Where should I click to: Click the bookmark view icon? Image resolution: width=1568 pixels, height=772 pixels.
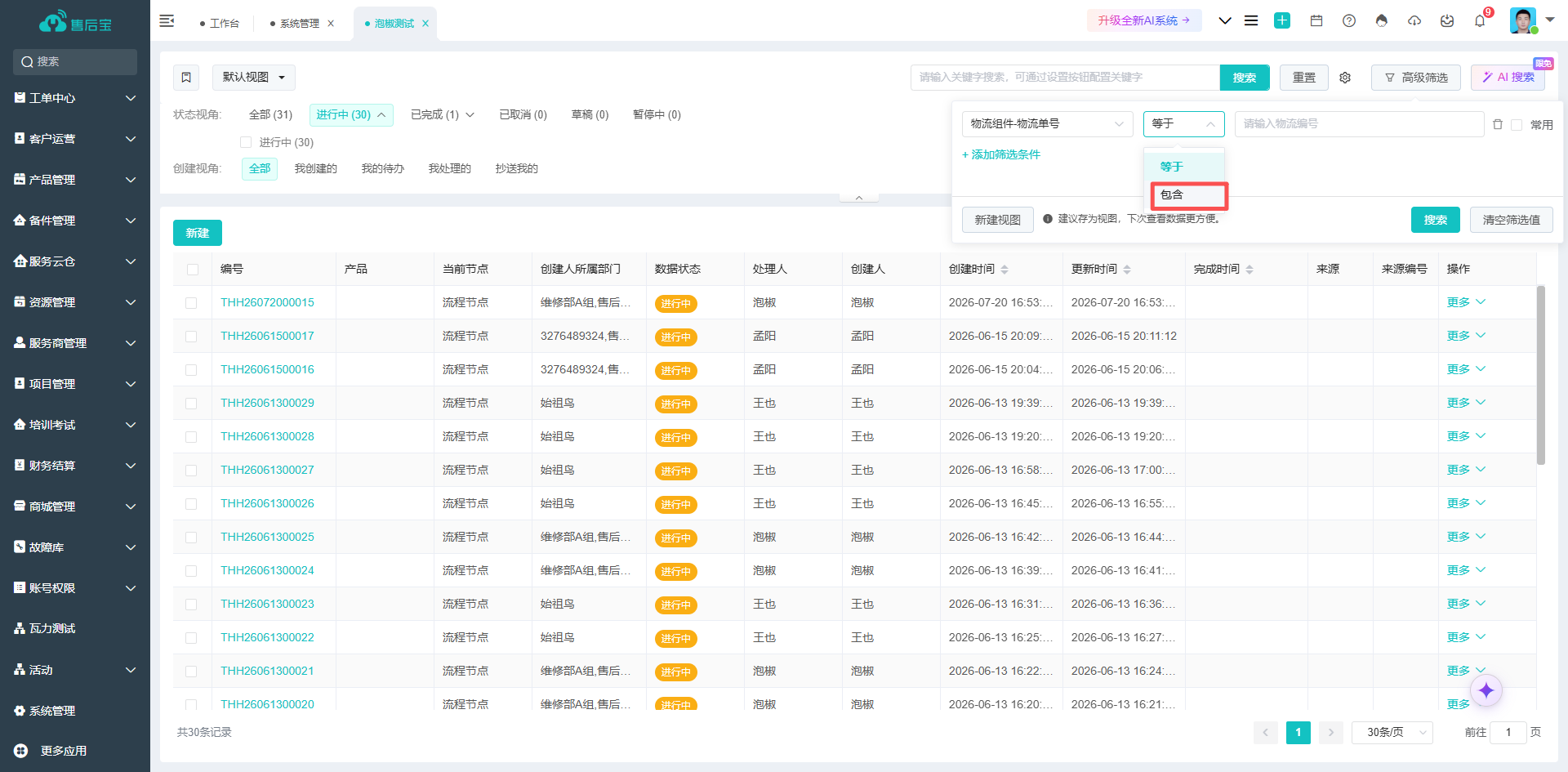coord(186,78)
